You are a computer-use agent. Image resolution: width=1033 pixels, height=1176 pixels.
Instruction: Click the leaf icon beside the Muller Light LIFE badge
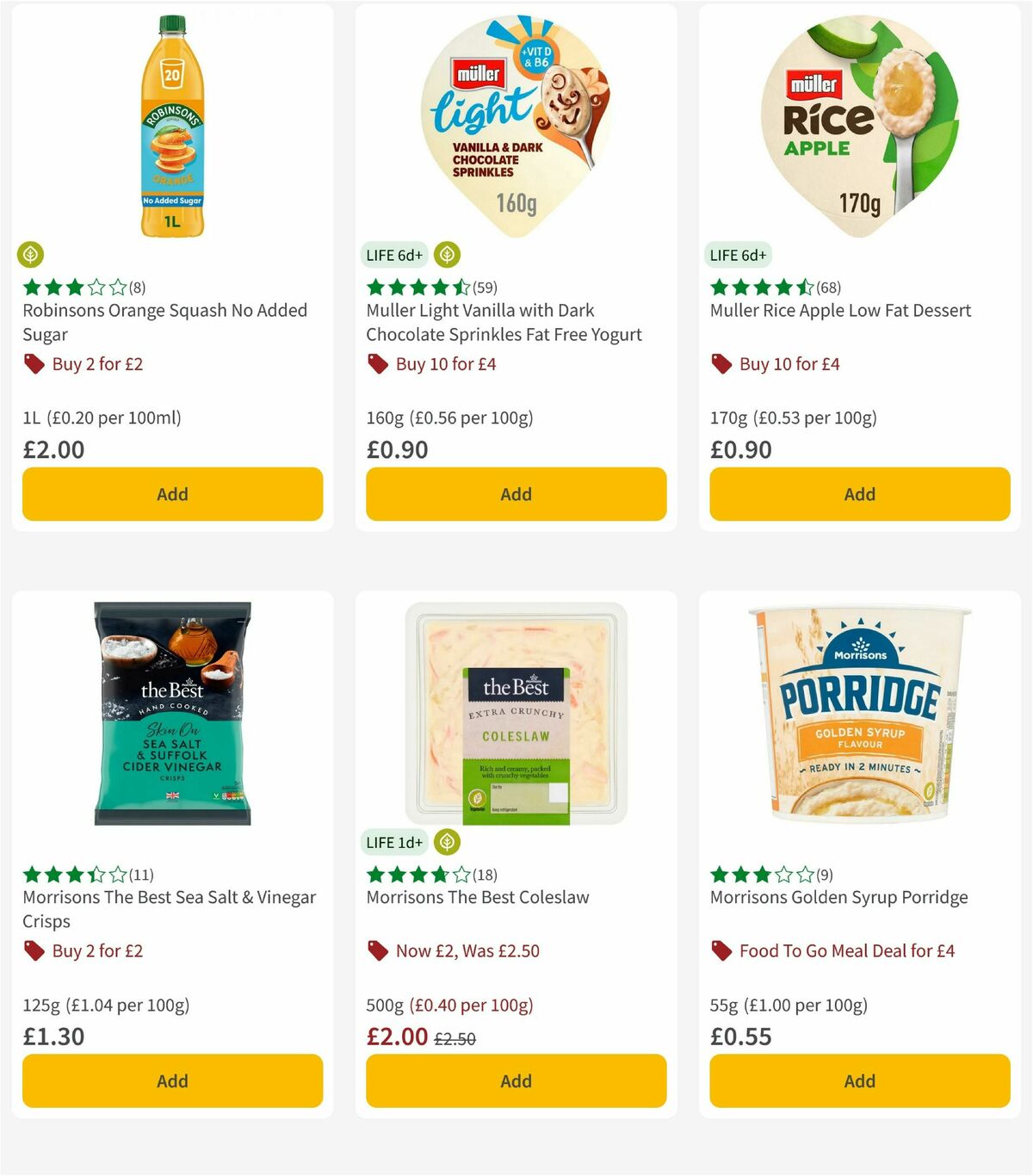(x=447, y=254)
